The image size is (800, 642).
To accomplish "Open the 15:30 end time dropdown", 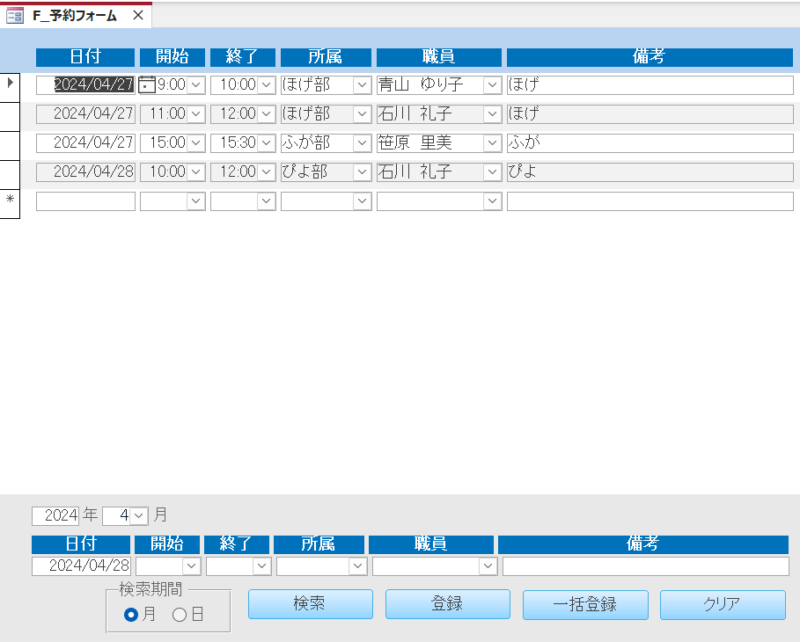I will [266, 143].
